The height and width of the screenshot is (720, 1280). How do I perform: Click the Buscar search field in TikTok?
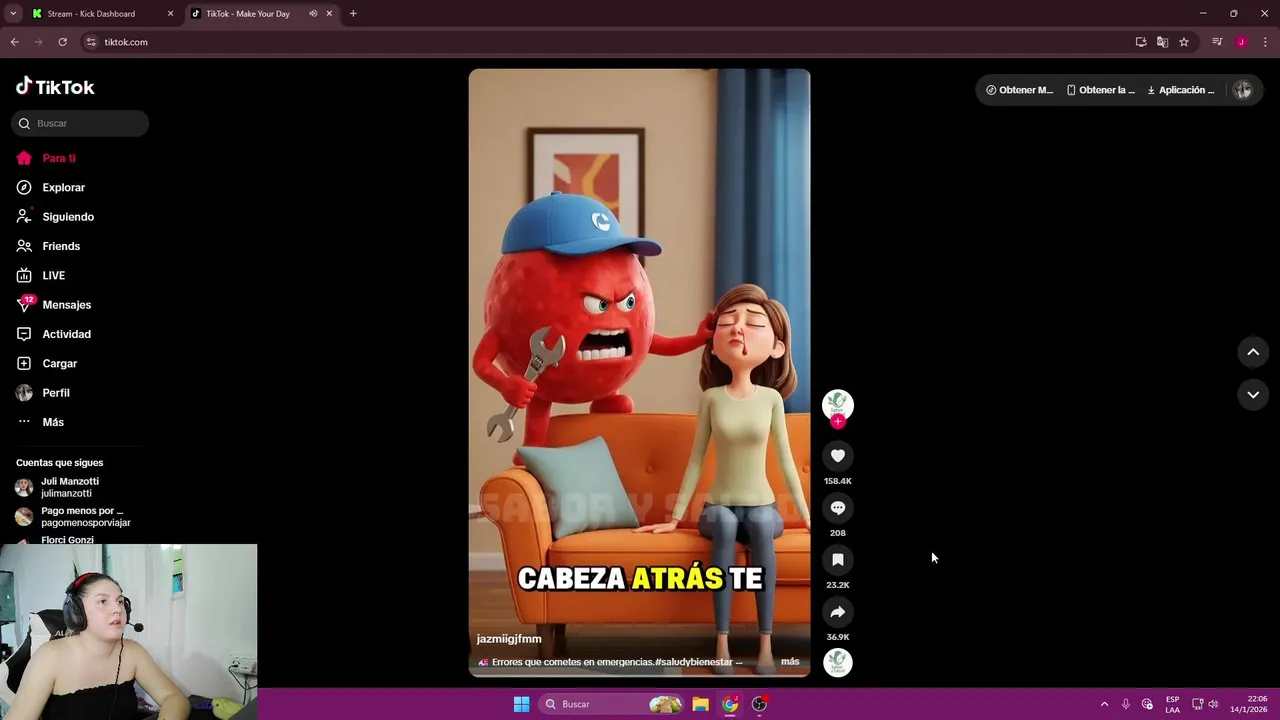coord(80,123)
